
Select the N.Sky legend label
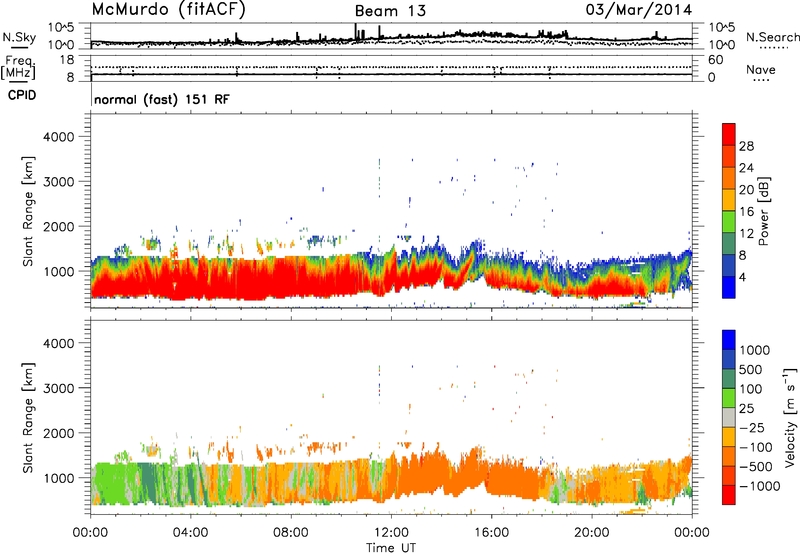click(x=19, y=37)
